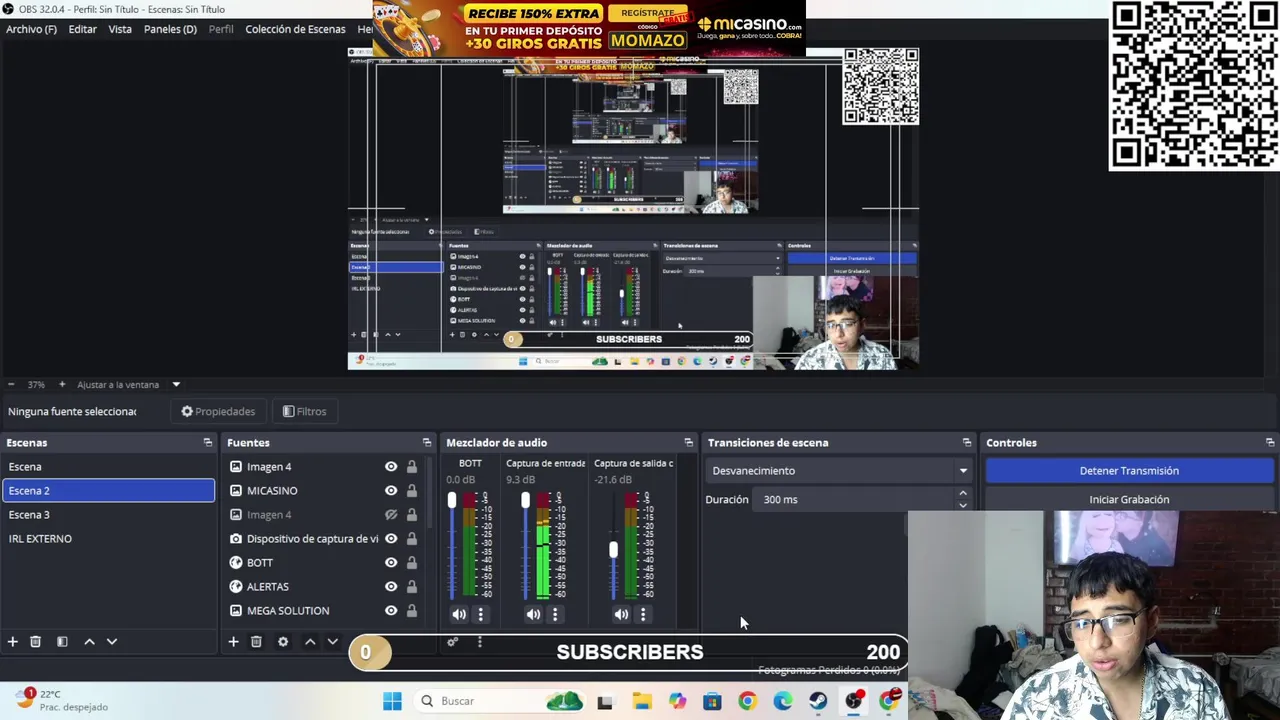The image size is (1280, 720).
Task: Open the Paneles menu
Action: (170, 29)
